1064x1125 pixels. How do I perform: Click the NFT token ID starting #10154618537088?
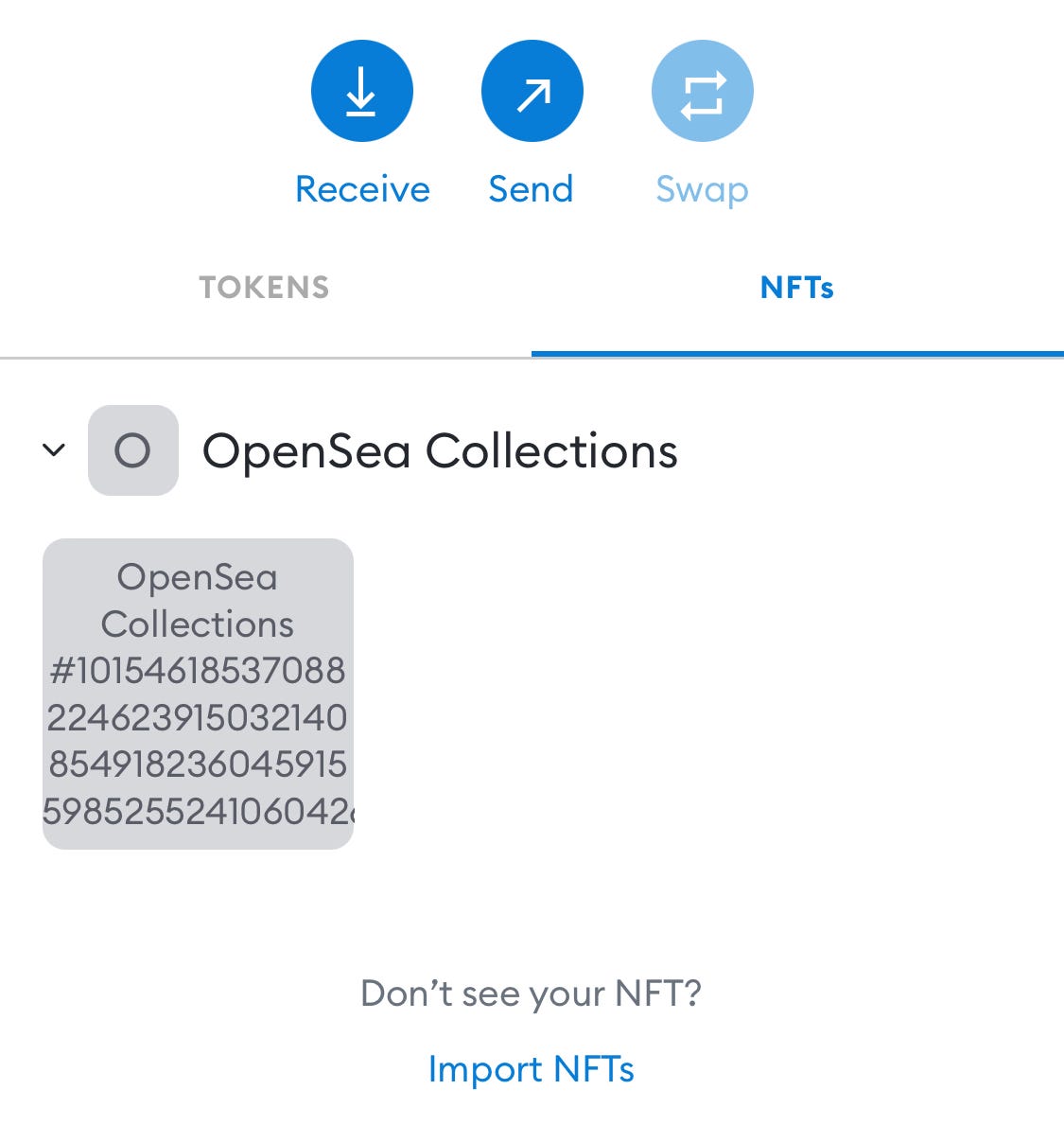198,741
